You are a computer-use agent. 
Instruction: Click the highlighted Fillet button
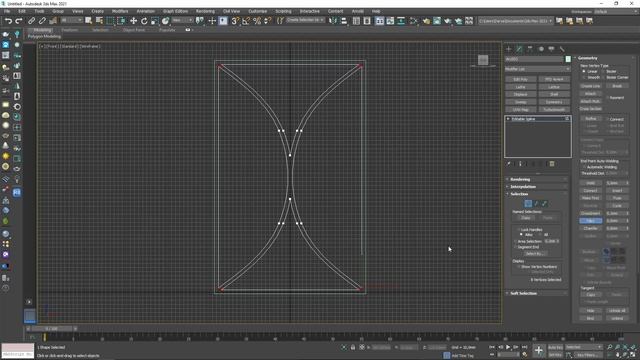[591, 221]
